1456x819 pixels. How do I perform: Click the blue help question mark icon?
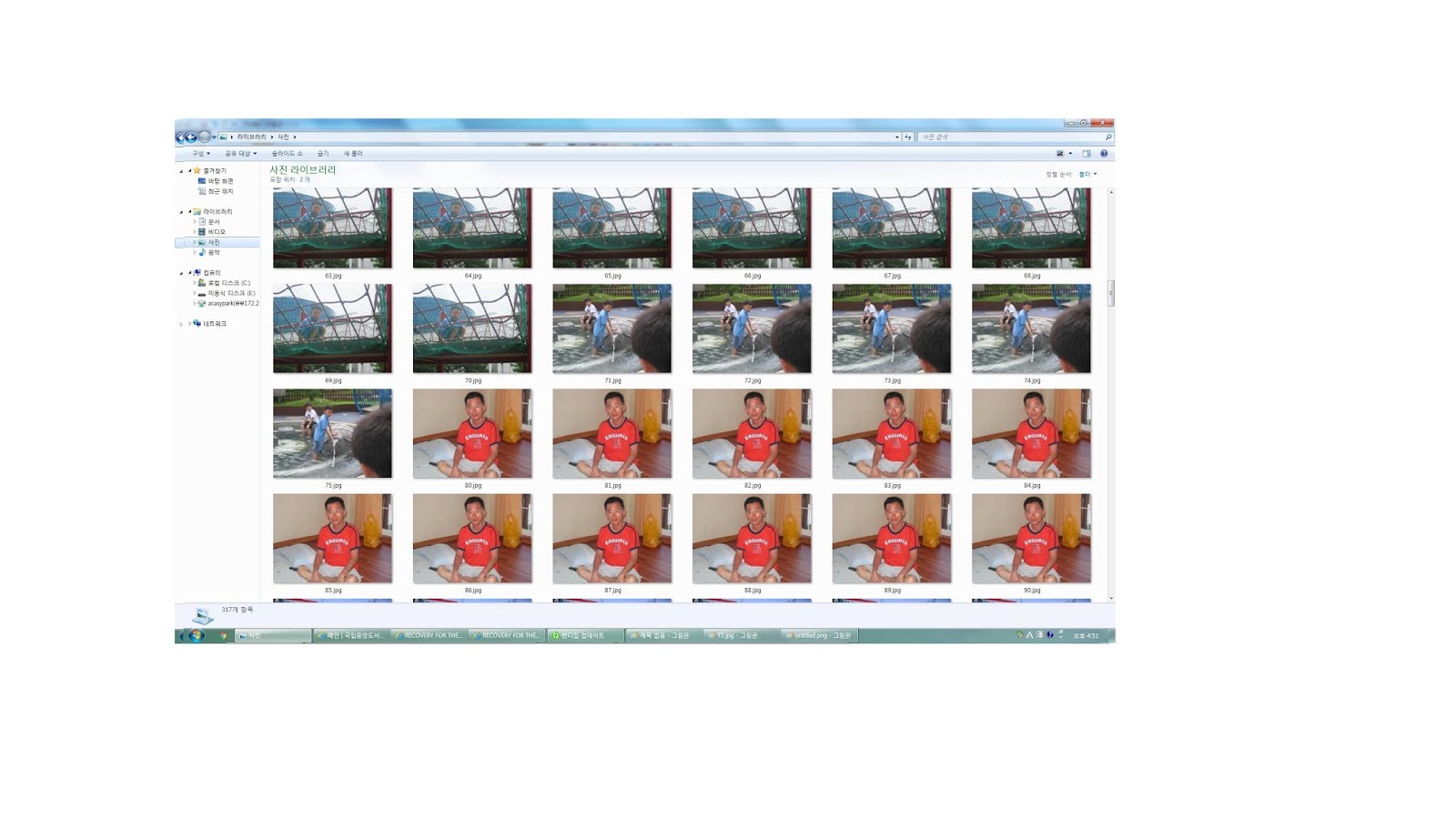pos(1104,154)
